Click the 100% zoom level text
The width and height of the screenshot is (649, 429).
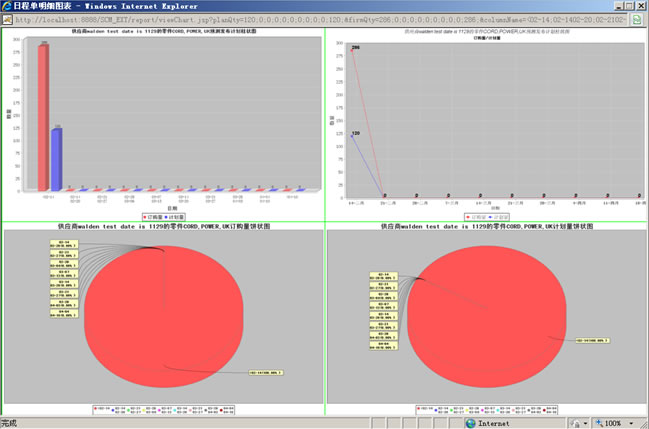pyautogui.click(x=616, y=423)
